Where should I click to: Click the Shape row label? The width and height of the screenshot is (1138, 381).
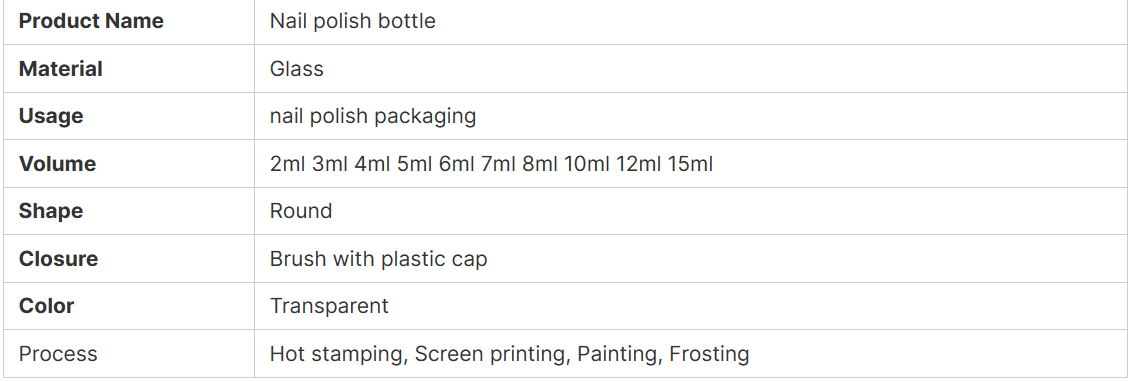[x=51, y=211]
